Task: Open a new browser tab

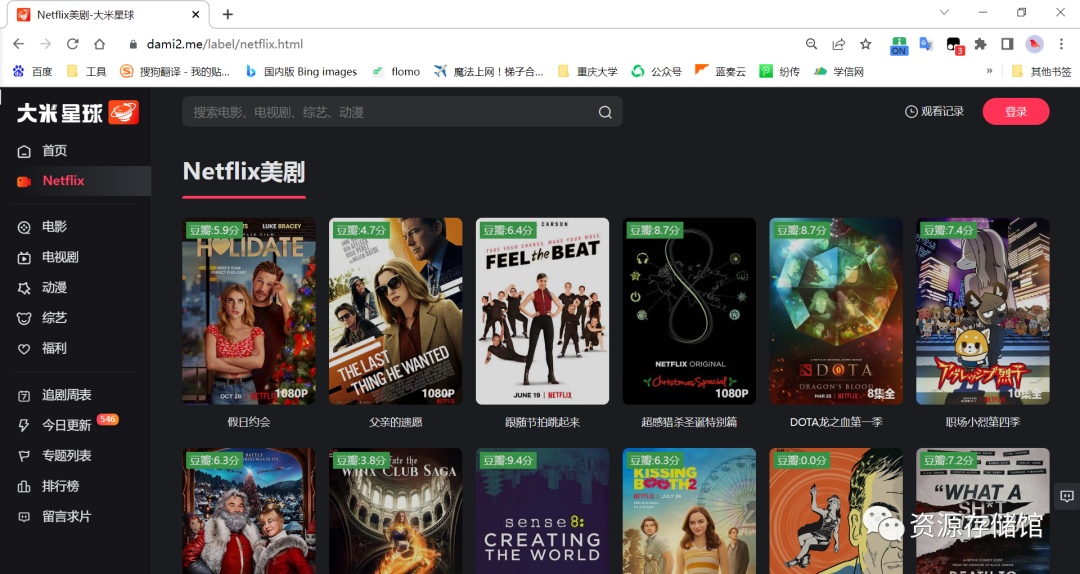Action: click(228, 14)
